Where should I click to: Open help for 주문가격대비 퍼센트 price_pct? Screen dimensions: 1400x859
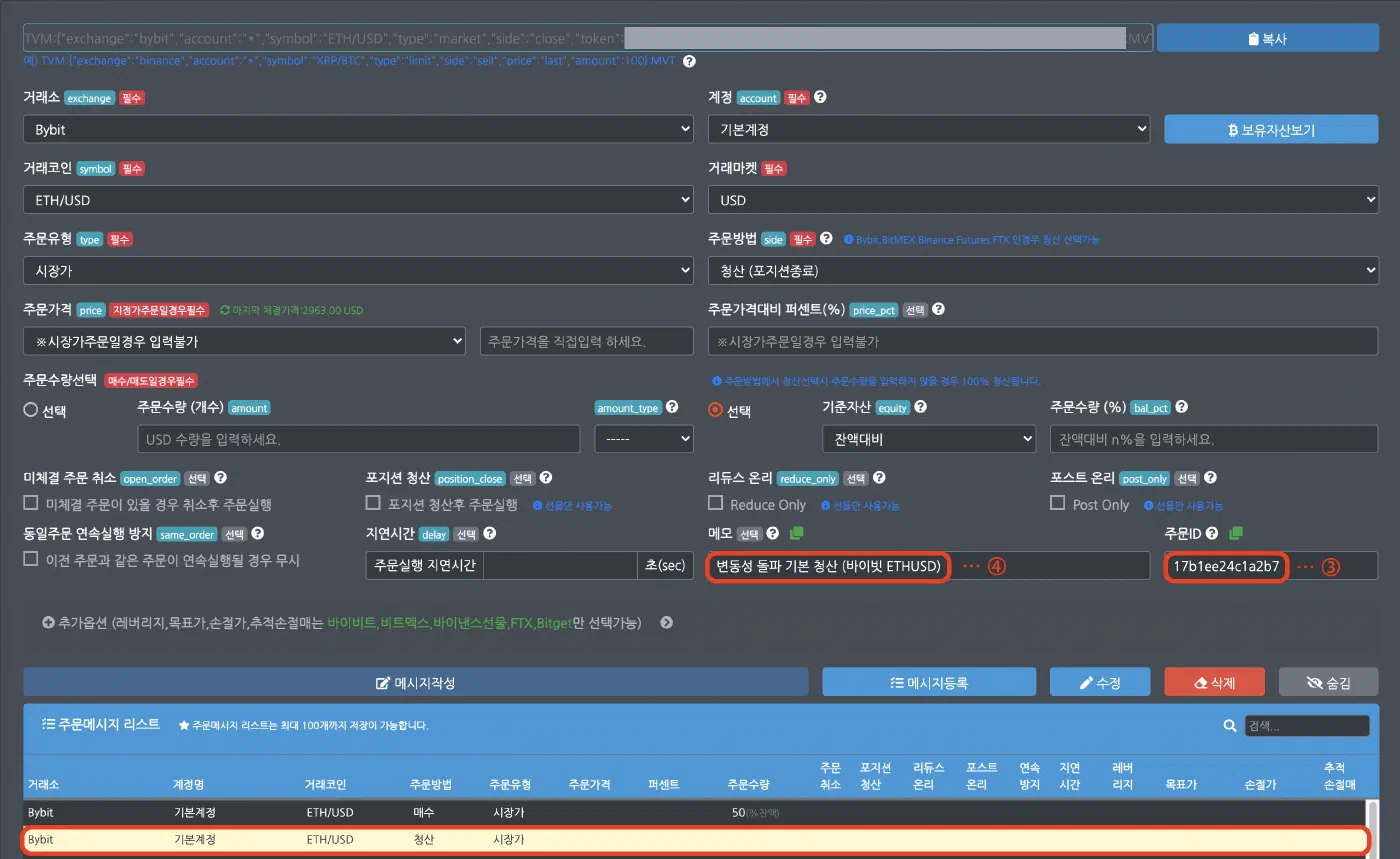[x=938, y=310]
